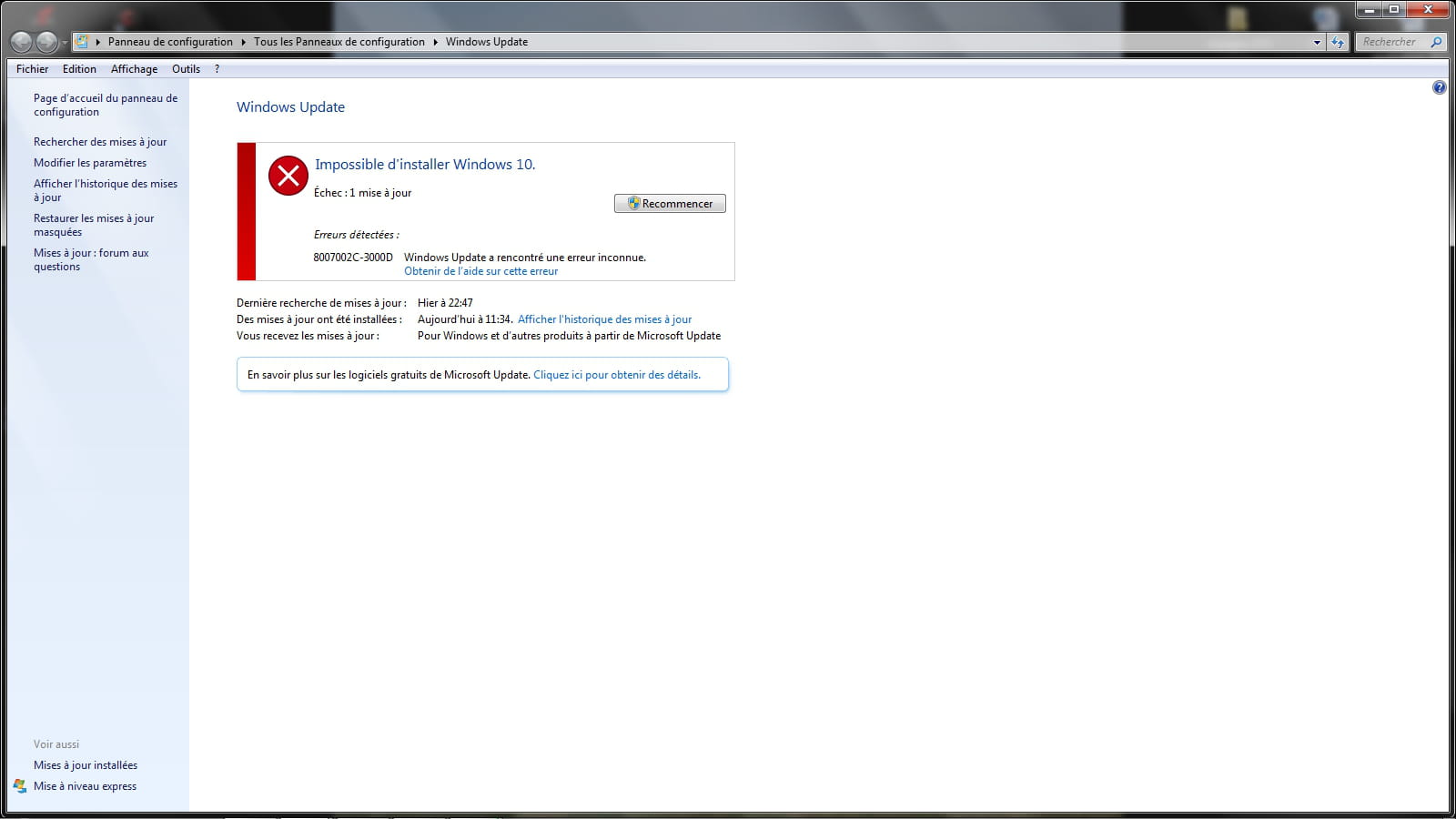Viewport: 1456px width, 819px height.
Task: Click the Windows Update breadcrumb
Action: click(x=487, y=42)
